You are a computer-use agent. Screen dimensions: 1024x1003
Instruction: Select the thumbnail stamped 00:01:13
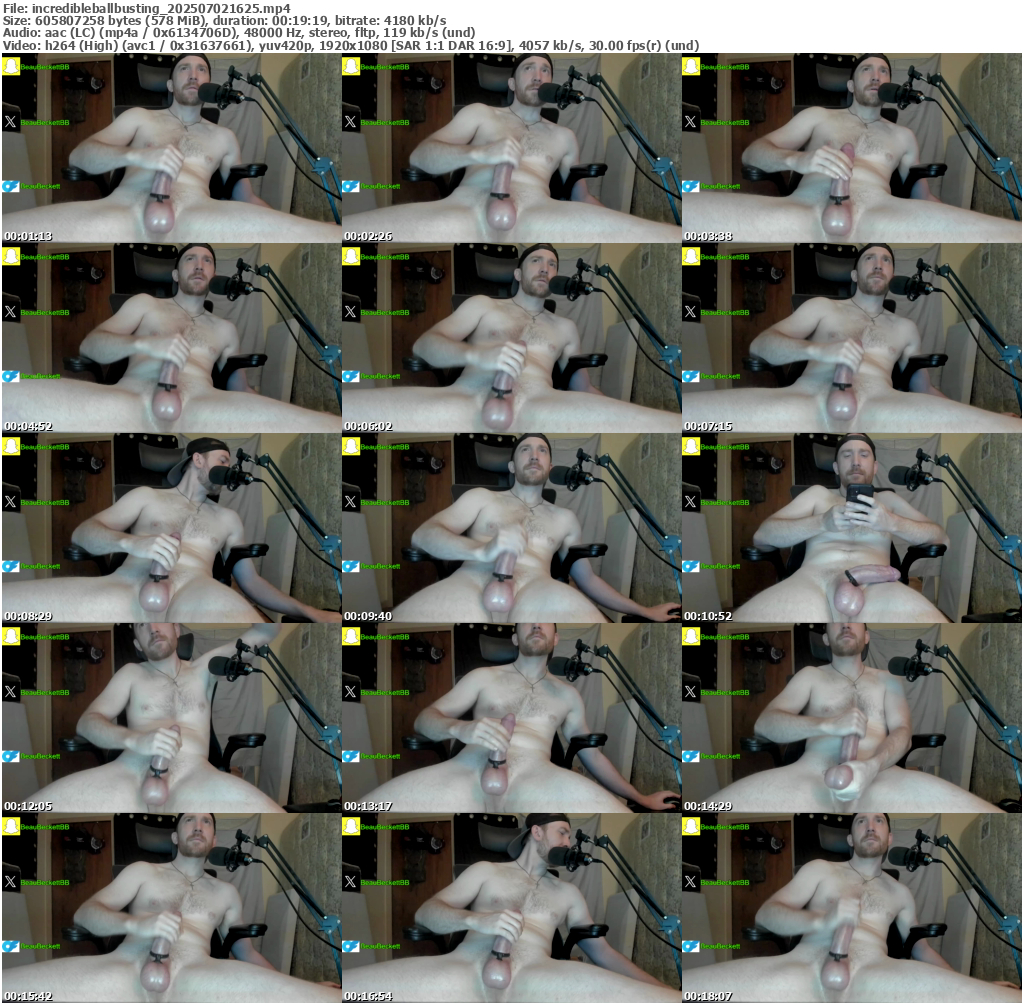171,148
